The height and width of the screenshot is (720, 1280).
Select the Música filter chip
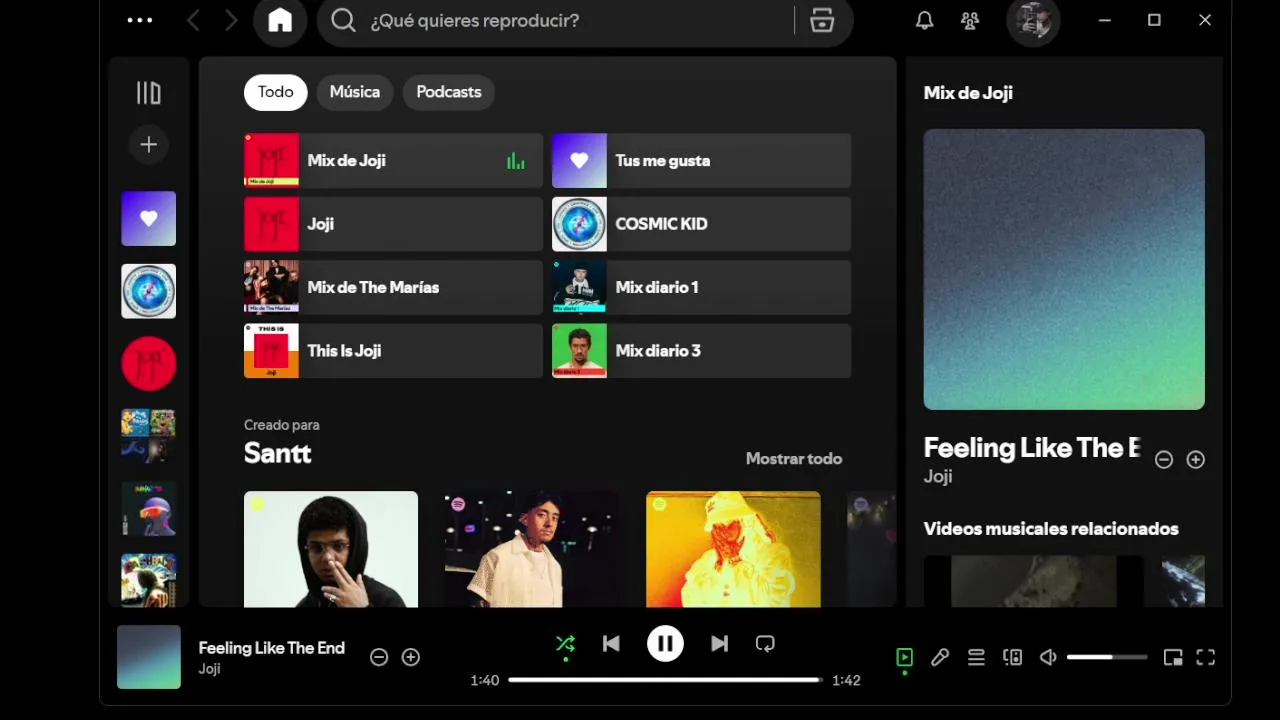[355, 92]
